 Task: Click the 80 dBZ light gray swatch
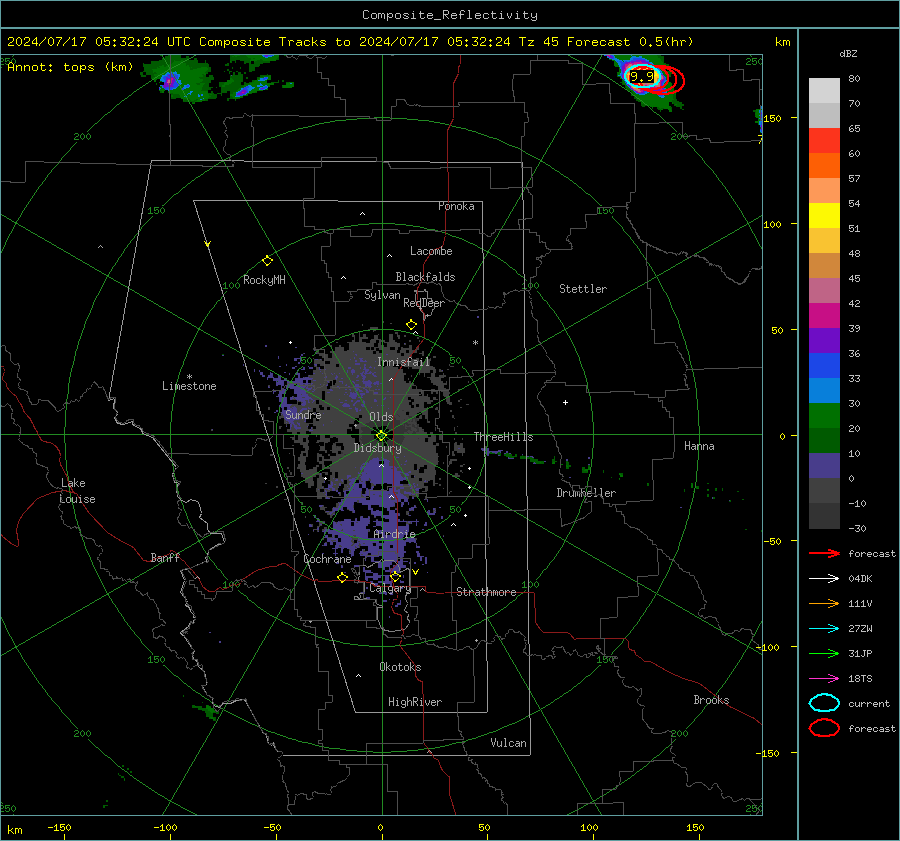[x=824, y=90]
